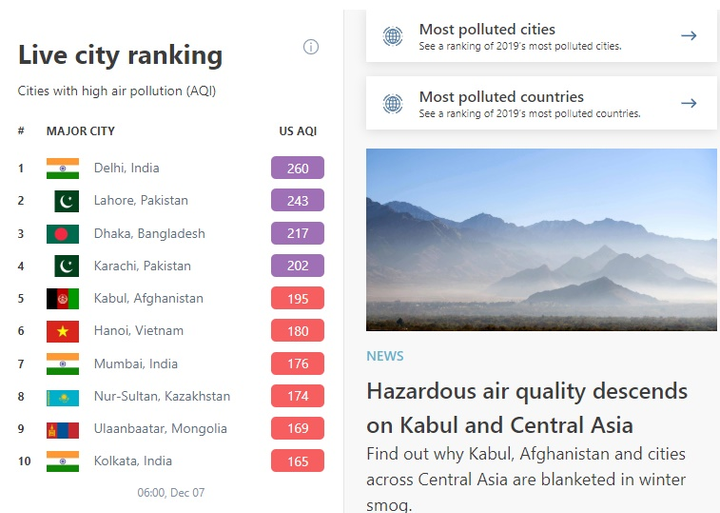Click the Afghanistan flag next to Kabul
The height and width of the screenshot is (513, 720).
(x=62, y=298)
